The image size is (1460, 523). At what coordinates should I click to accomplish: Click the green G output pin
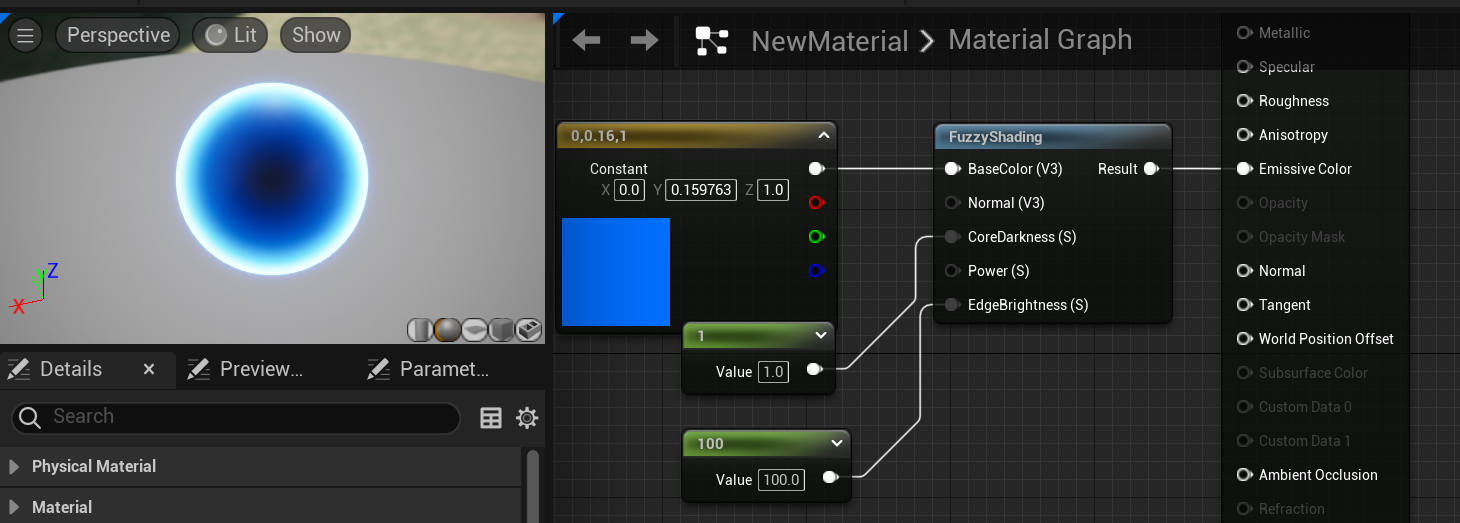(816, 237)
